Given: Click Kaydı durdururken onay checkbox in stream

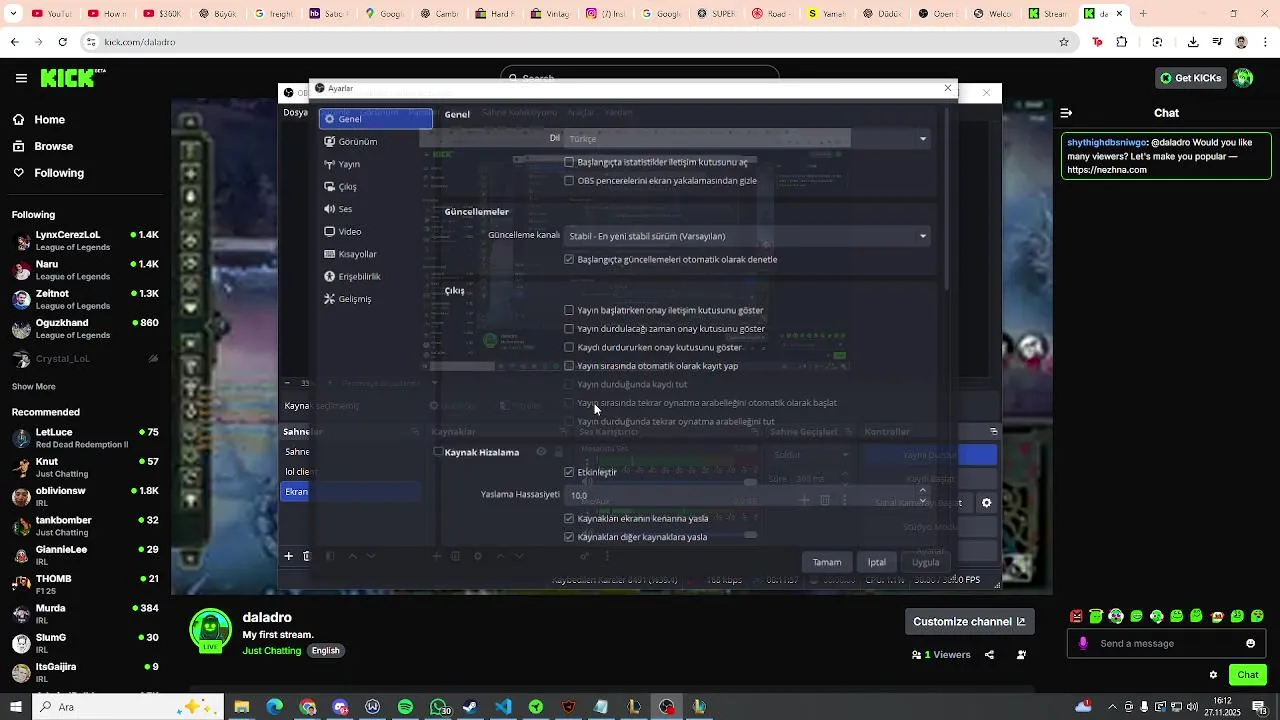Looking at the screenshot, I should pyautogui.click(x=569, y=348).
